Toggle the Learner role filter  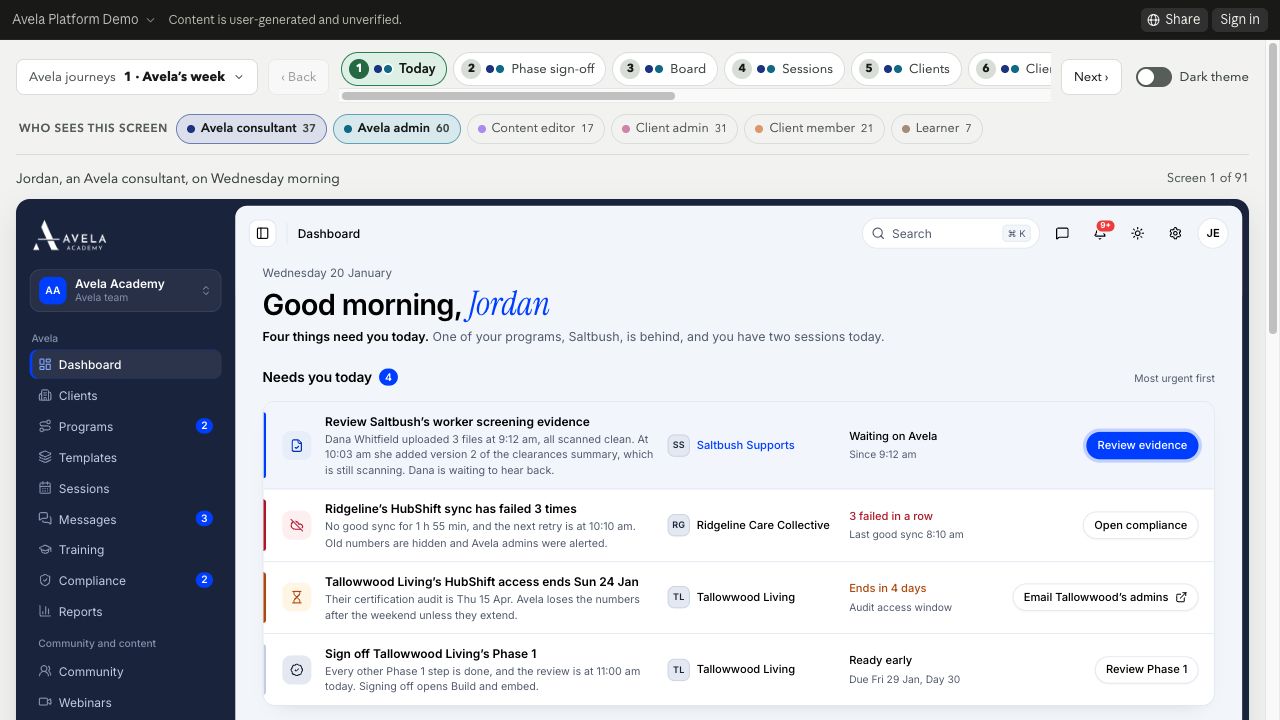[x=937, y=128]
